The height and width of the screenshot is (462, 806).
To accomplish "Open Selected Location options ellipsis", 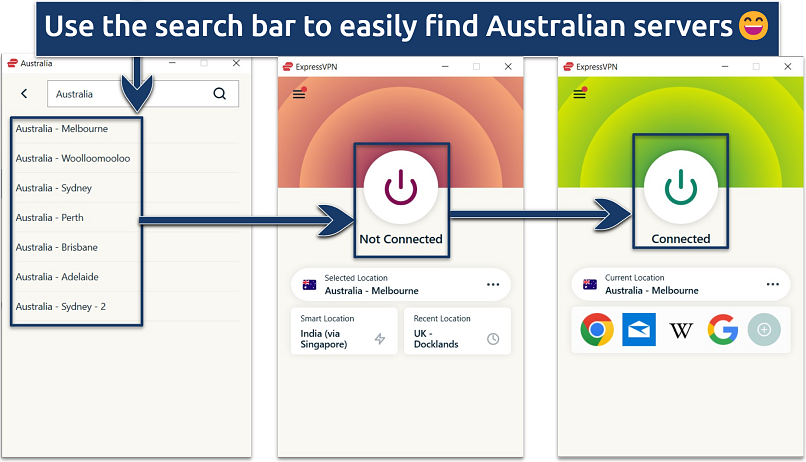I will [493, 285].
